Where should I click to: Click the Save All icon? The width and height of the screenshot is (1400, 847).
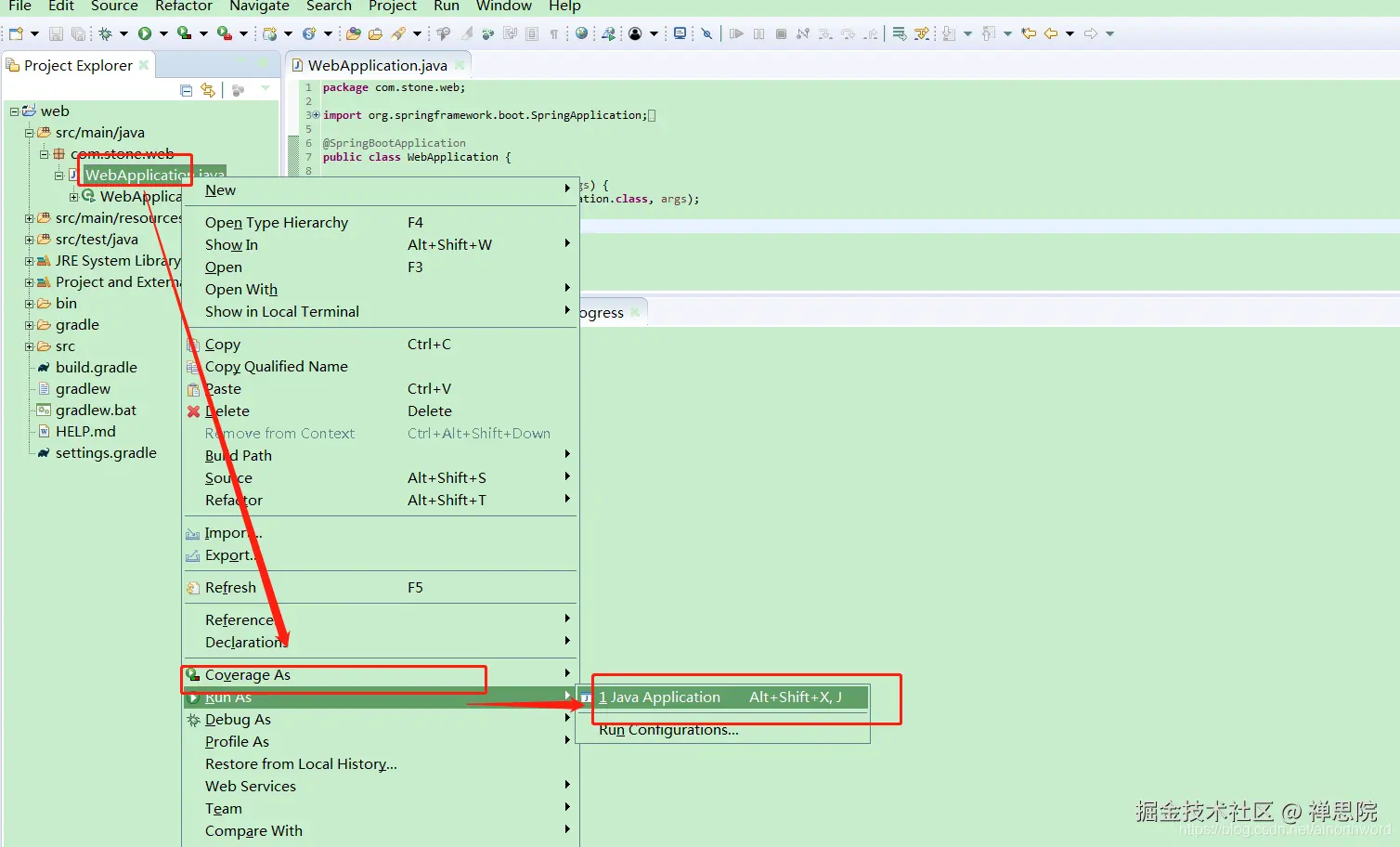(78, 33)
